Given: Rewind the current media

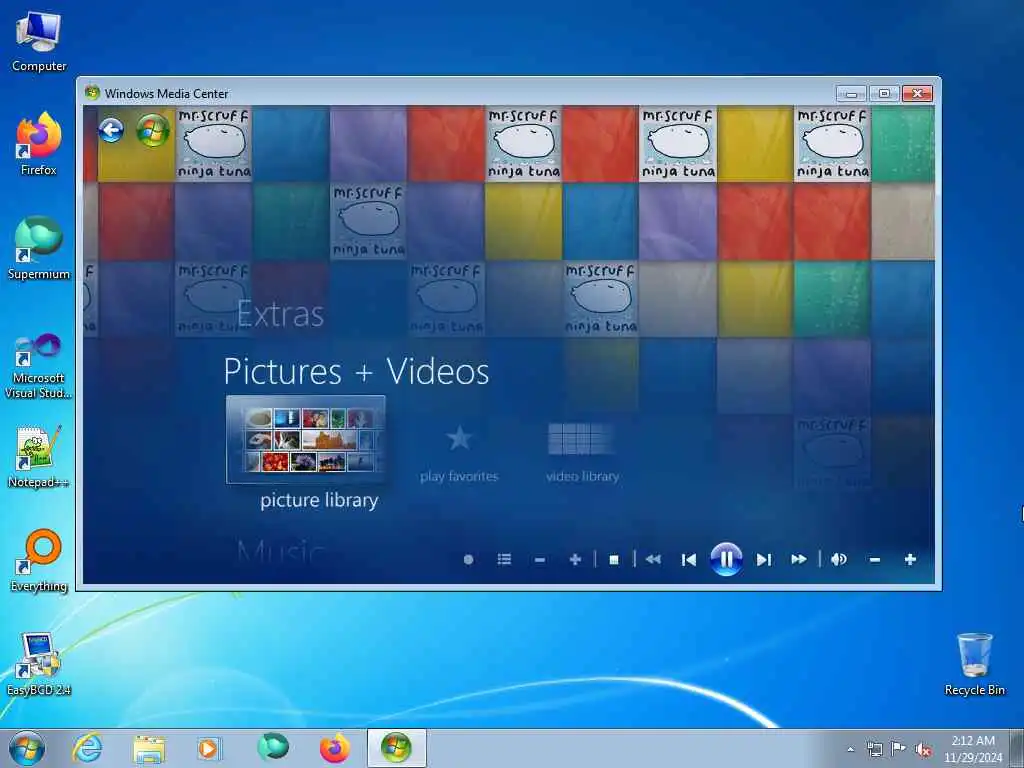Looking at the screenshot, I should pos(653,559).
